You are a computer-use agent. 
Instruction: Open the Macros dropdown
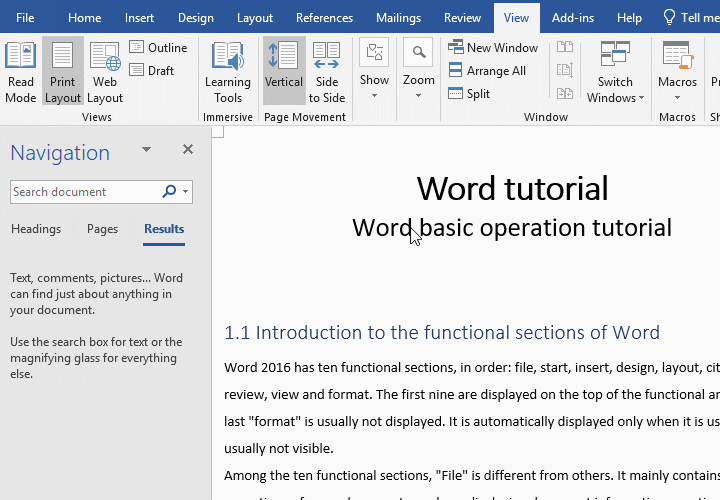[x=677, y=71]
